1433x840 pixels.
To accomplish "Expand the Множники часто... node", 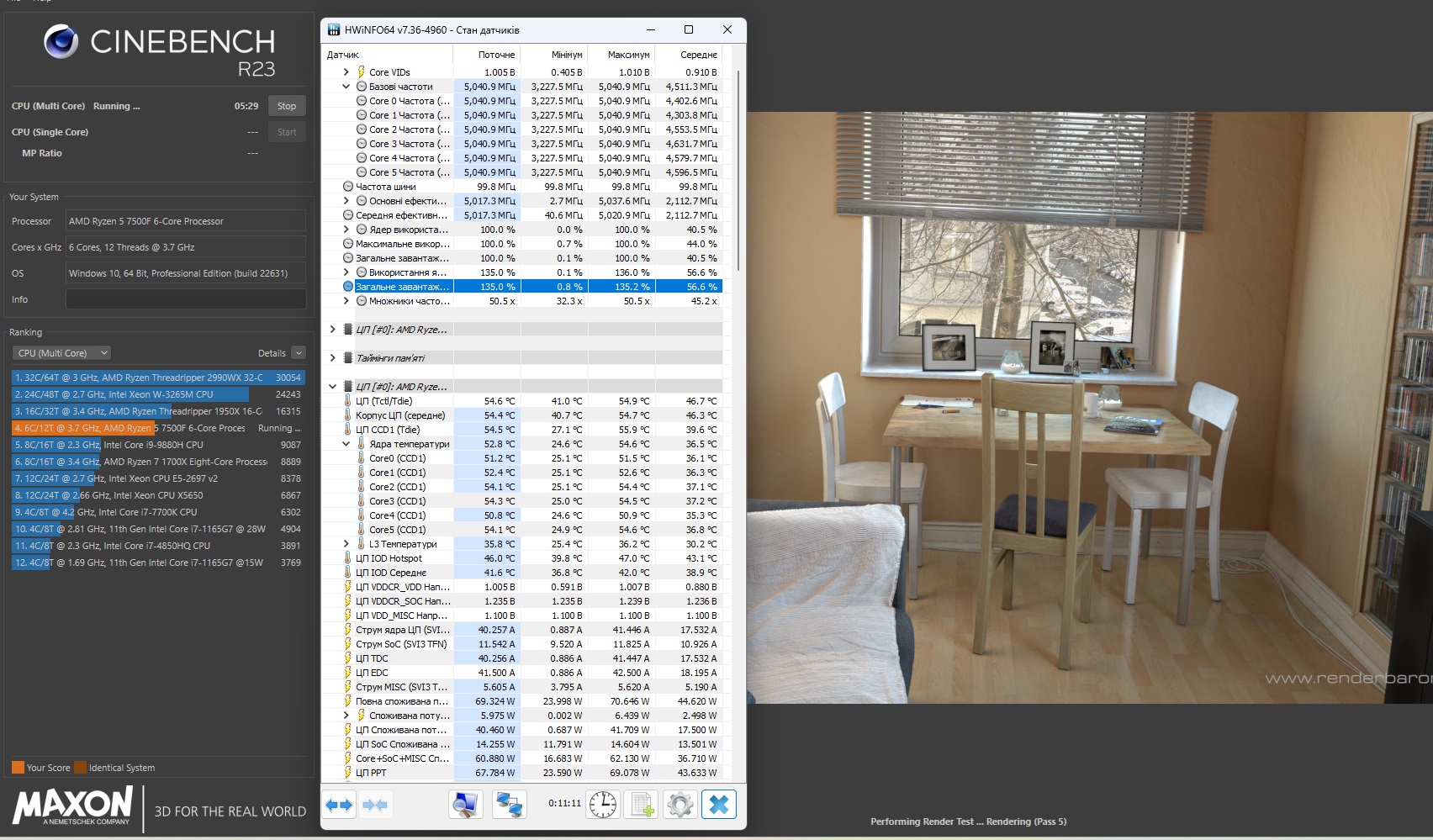I will (346, 301).
